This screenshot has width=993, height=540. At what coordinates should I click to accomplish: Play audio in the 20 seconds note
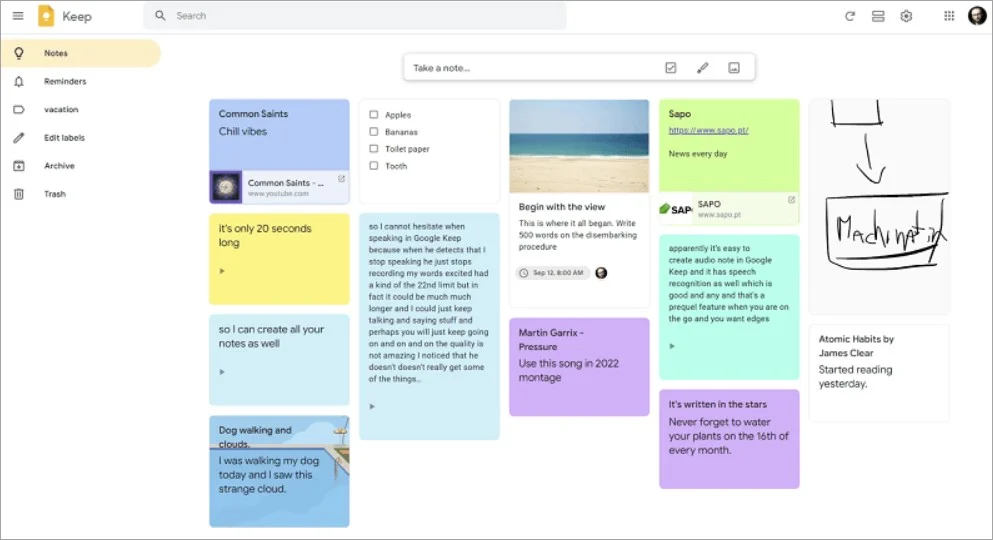click(222, 271)
